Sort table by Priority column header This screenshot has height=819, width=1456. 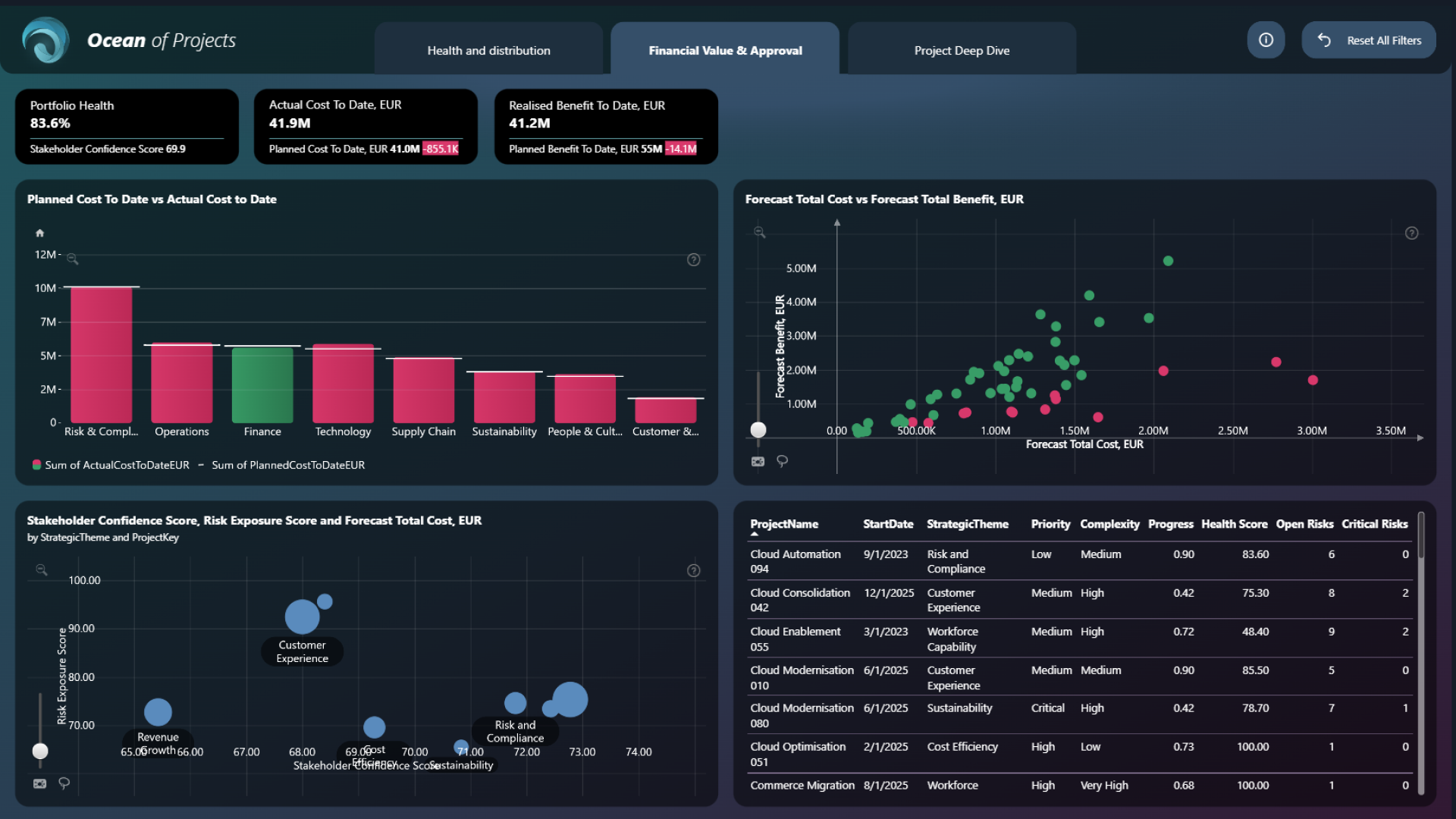tap(1050, 524)
